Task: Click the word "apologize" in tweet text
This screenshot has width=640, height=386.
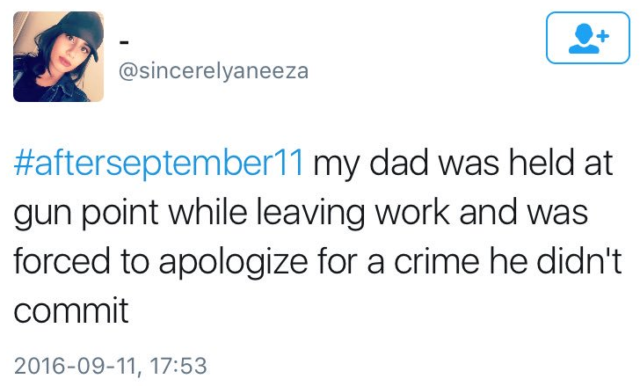Action: (x=233, y=263)
